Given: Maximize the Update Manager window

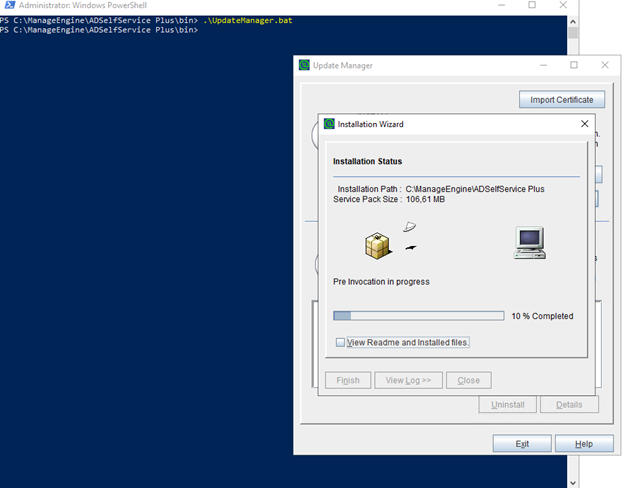Looking at the screenshot, I should click(x=573, y=65).
